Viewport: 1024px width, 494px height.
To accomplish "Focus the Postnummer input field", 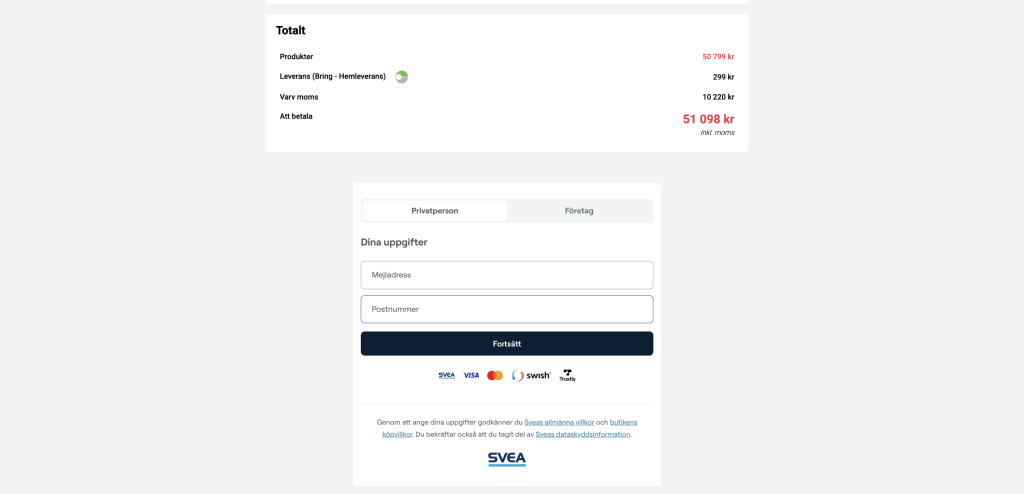I will click(x=507, y=309).
